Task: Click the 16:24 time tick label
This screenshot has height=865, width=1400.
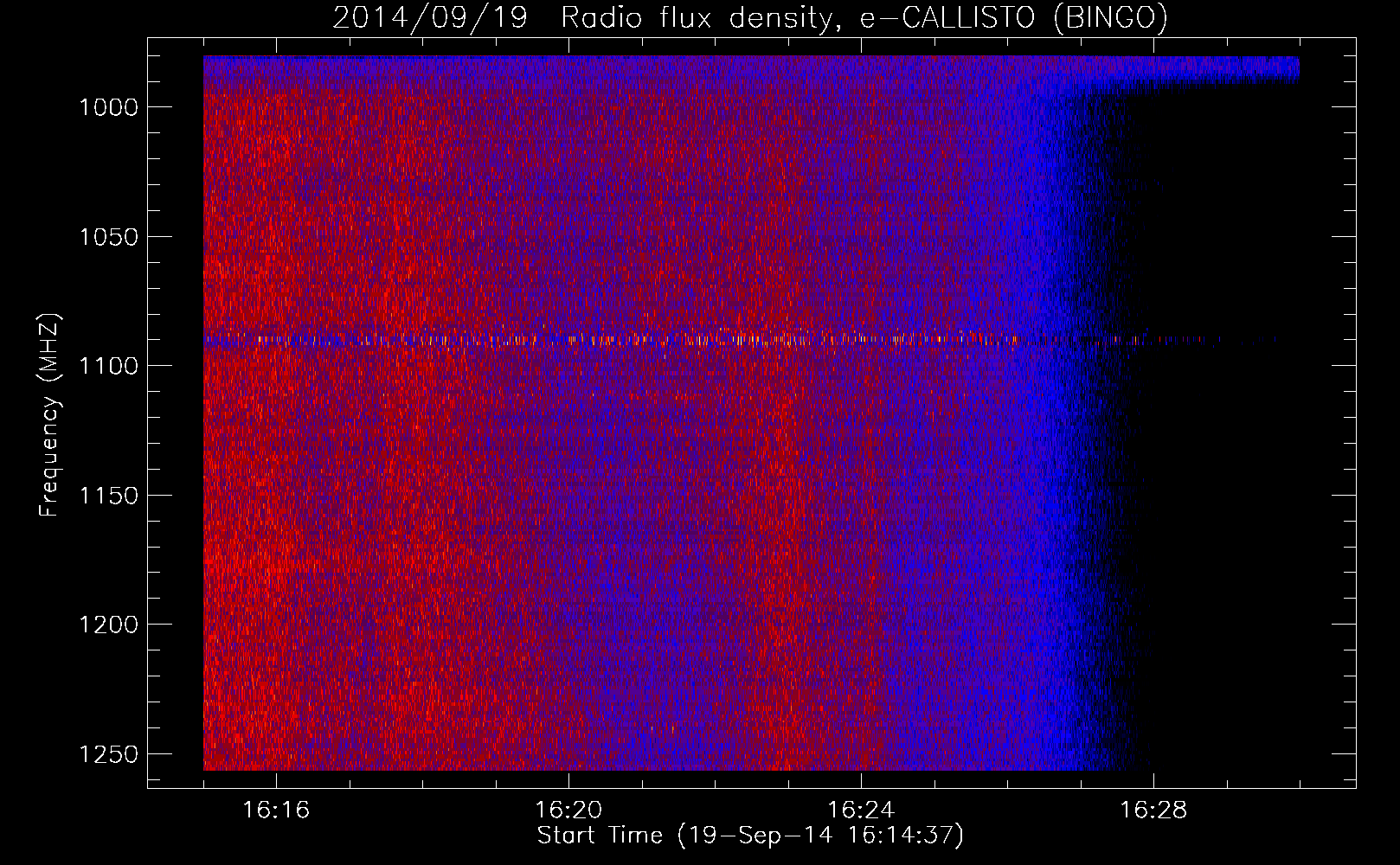Action: click(861, 811)
